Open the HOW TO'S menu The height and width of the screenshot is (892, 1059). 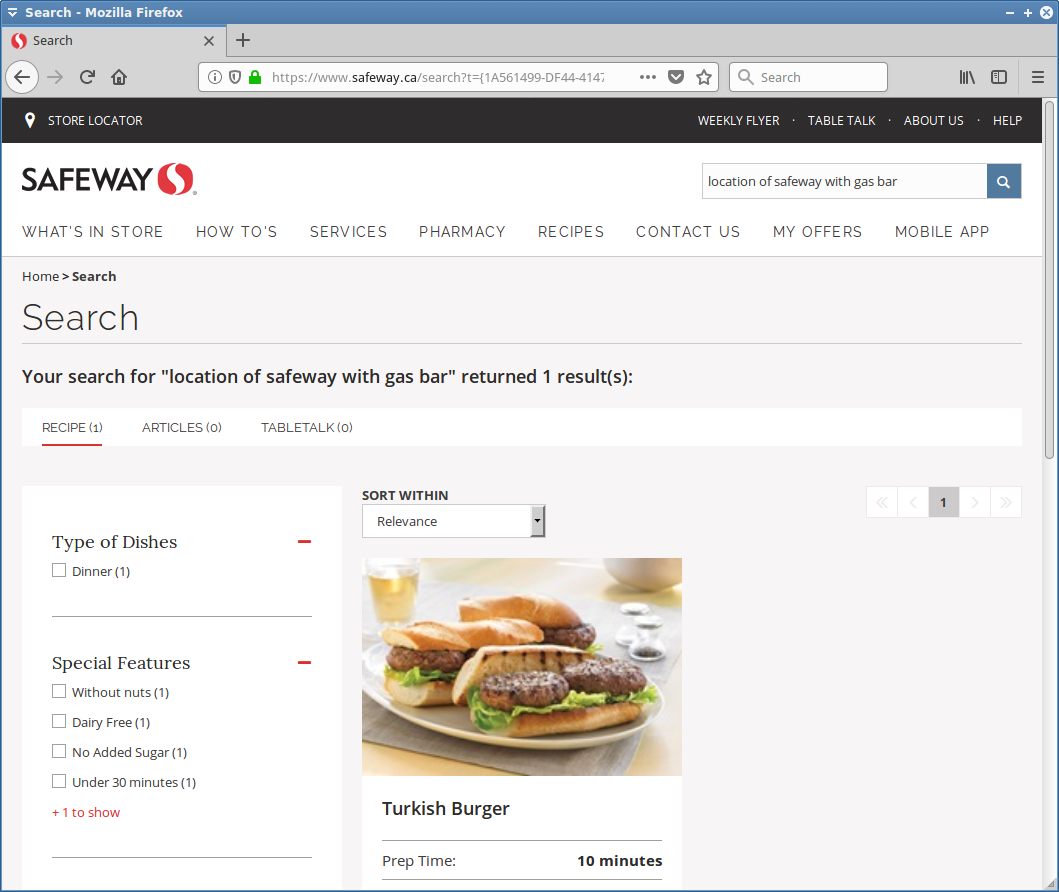[236, 232]
